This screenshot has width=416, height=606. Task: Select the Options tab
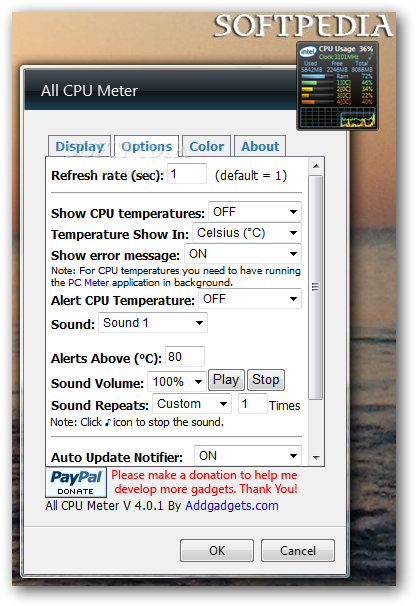point(147,146)
